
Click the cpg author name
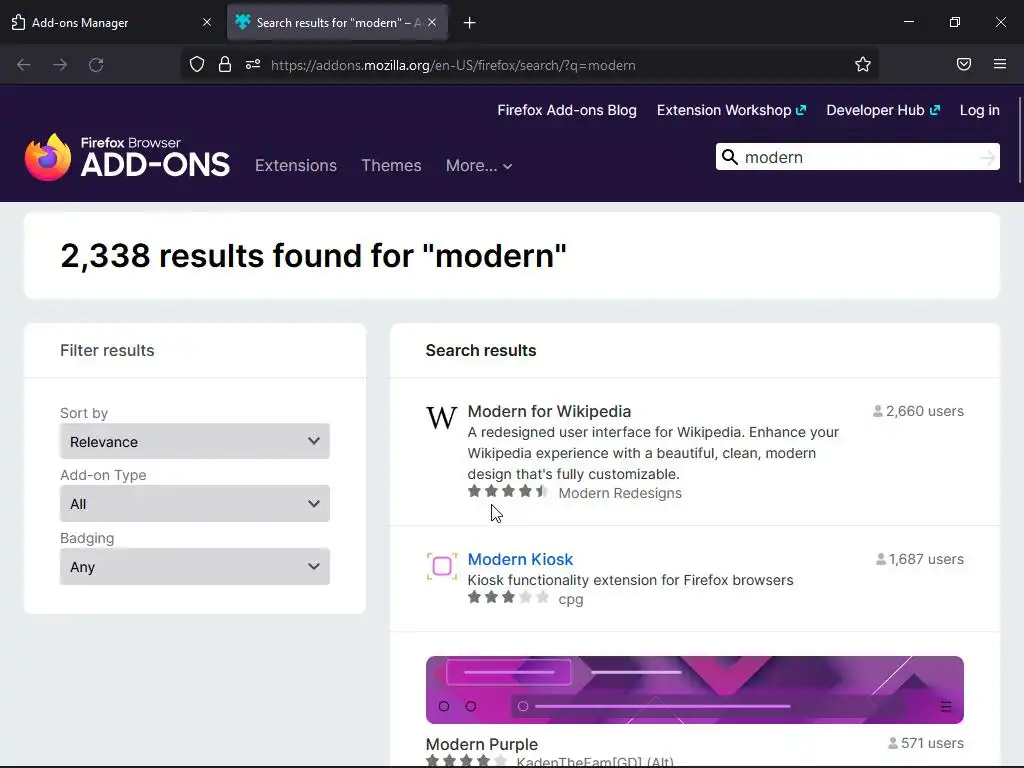coord(571,600)
